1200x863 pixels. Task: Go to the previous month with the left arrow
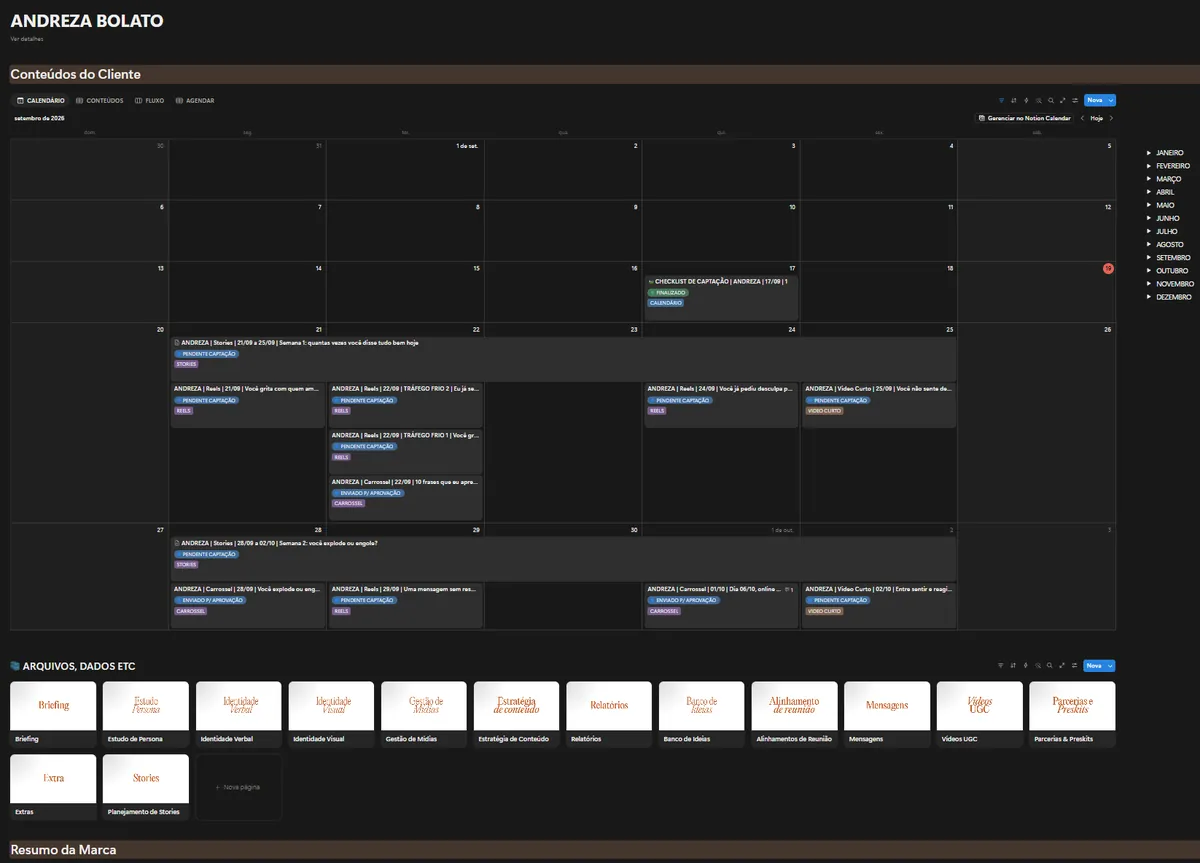[1082, 118]
